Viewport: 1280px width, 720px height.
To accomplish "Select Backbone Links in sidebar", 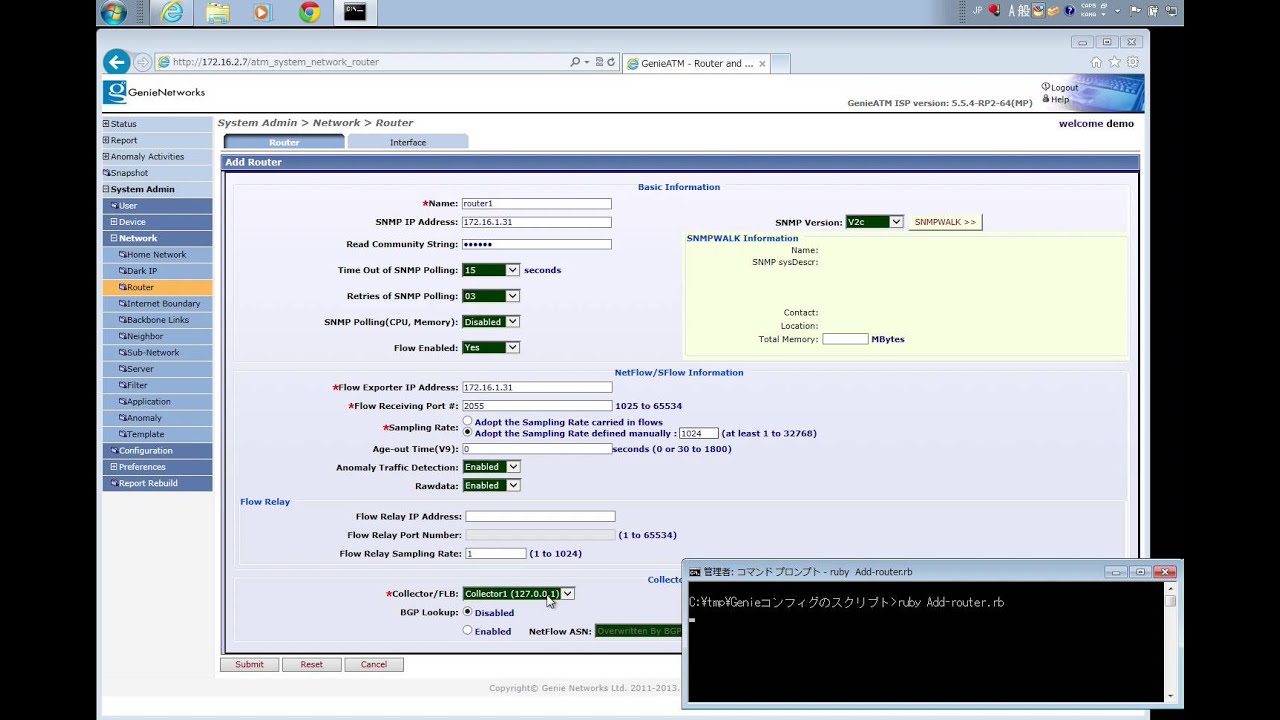I will tap(157, 320).
